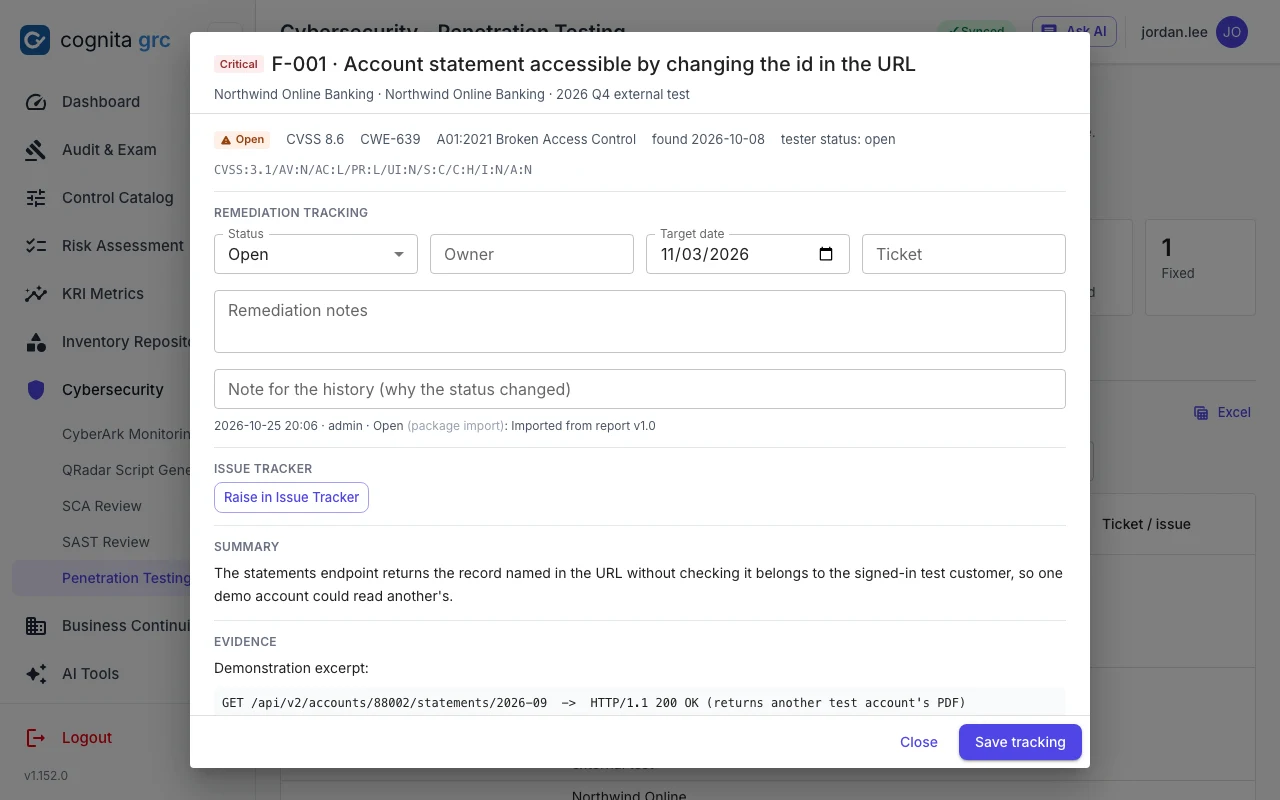This screenshot has width=1280, height=800.
Task: Click Raise in Issue Tracker button
Action: [291, 497]
